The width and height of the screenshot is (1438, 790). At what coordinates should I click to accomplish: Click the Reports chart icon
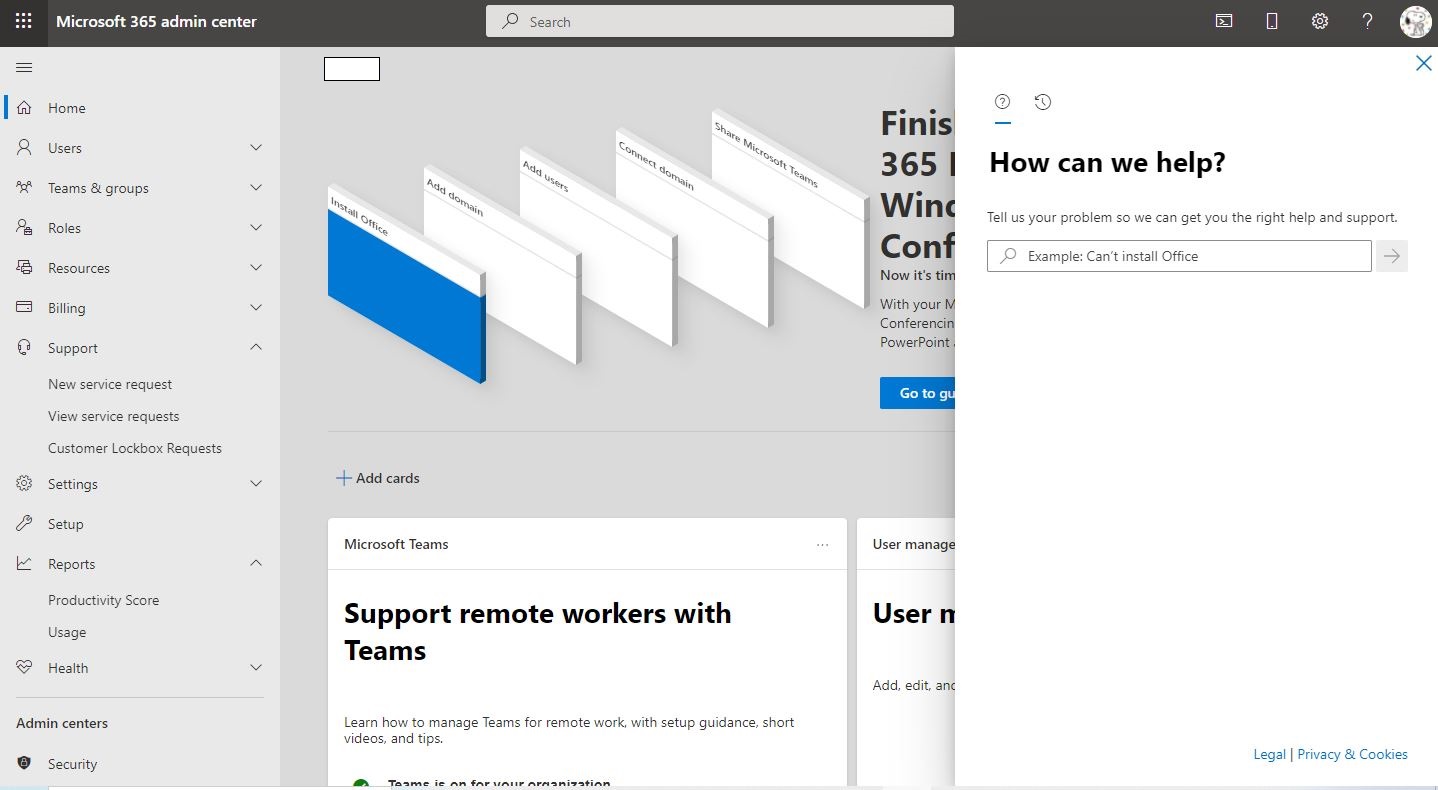click(25, 564)
